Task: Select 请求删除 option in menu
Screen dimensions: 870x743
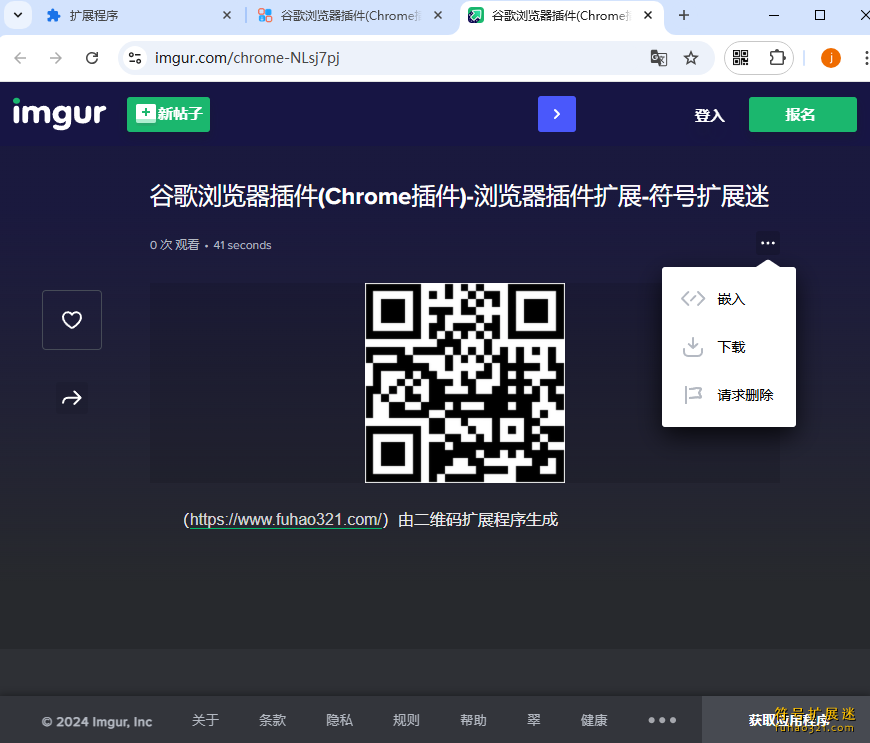Action: 729,395
